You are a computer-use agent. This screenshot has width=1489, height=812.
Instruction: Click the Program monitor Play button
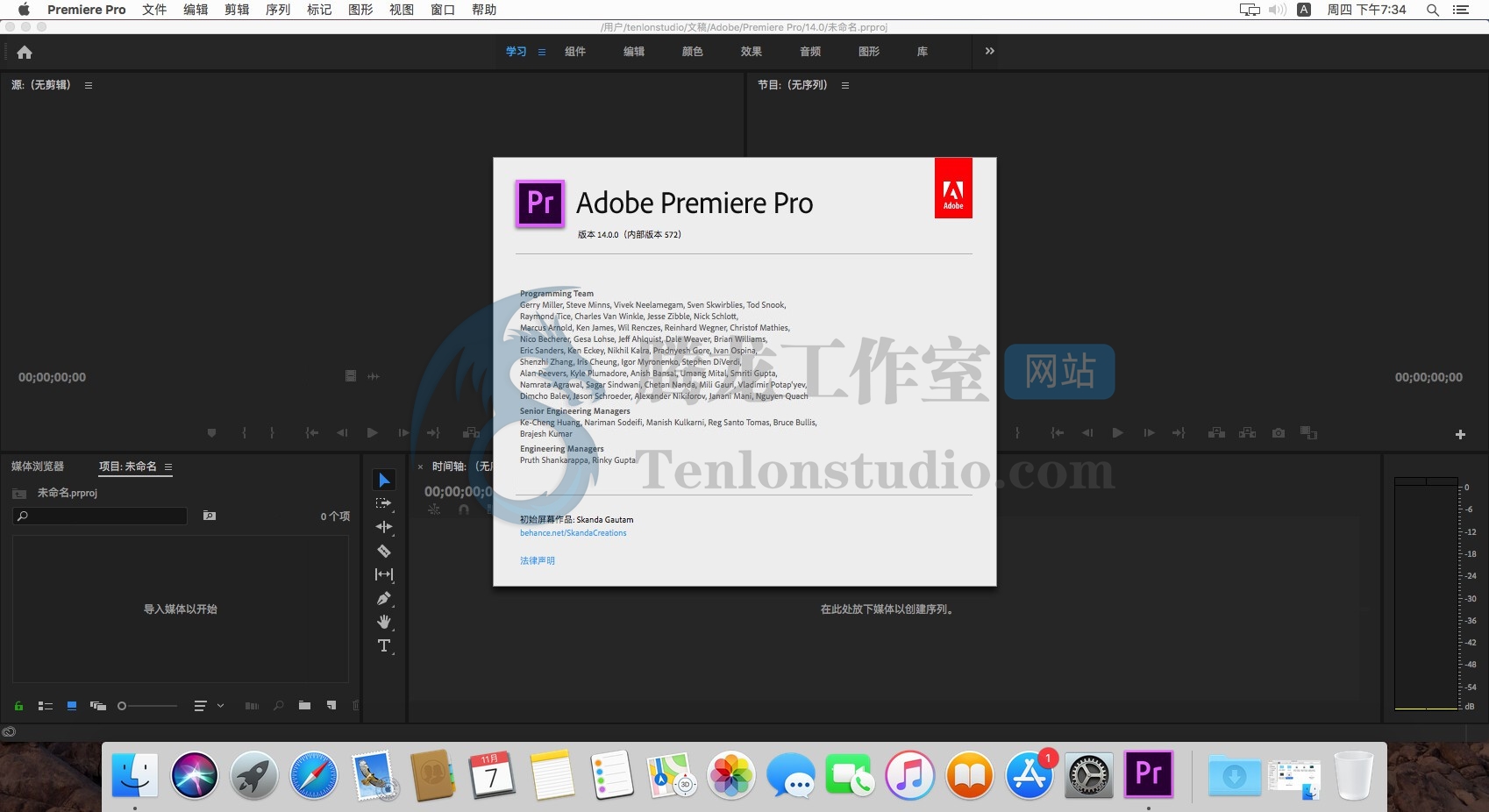point(1117,433)
